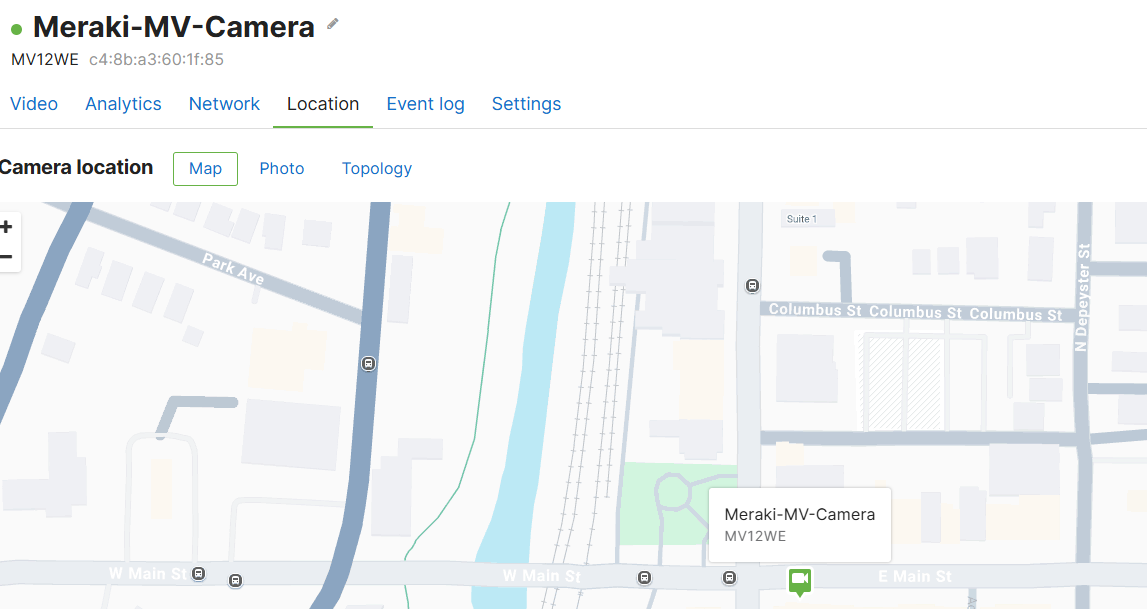1147x609 pixels.
Task: Open the camera Settings tab
Action: click(x=527, y=104)
